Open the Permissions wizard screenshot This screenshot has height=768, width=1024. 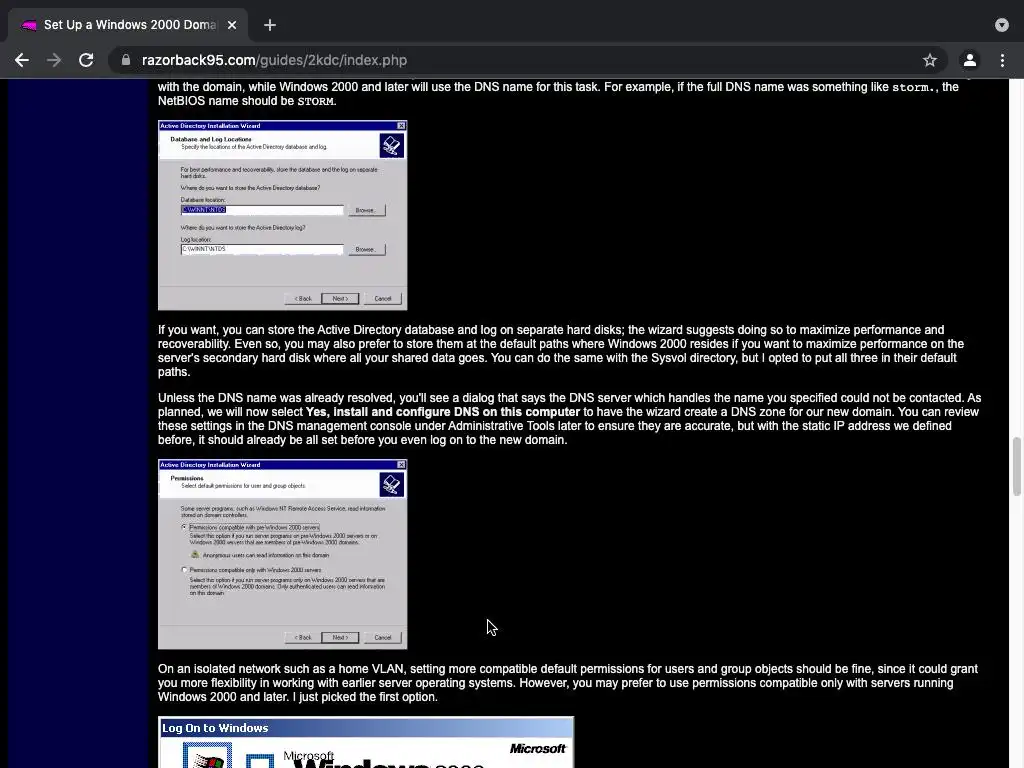pyautogui.click(x=282, y=554)
